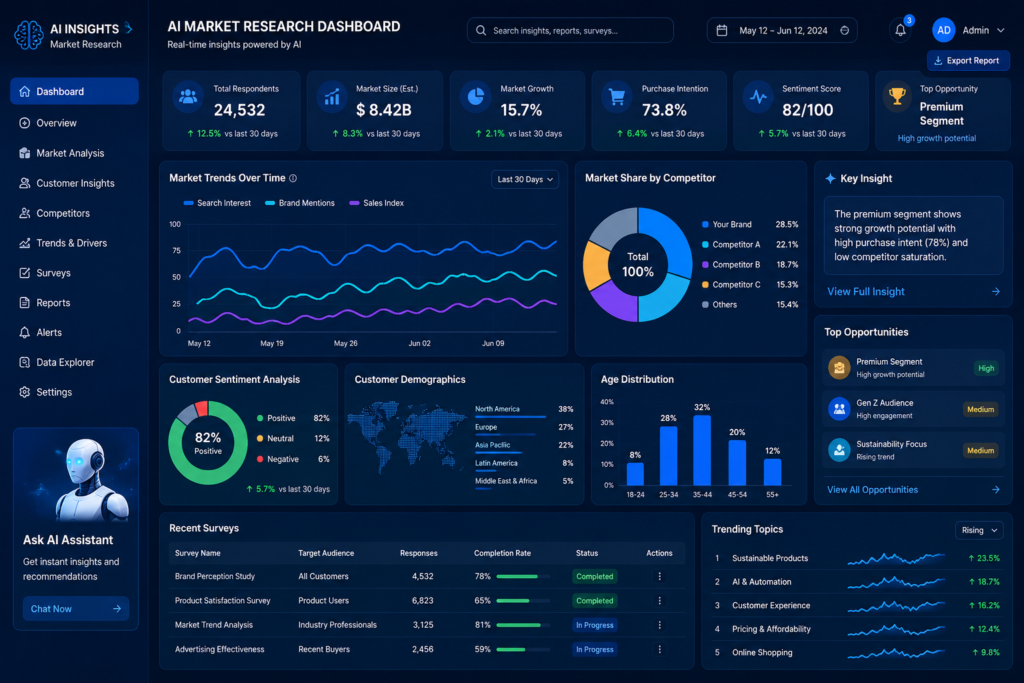Viewport: 1024px width, 683px height.
Task: Open actions menu for Product Satisfaction Survey
Action: [660, 601]
